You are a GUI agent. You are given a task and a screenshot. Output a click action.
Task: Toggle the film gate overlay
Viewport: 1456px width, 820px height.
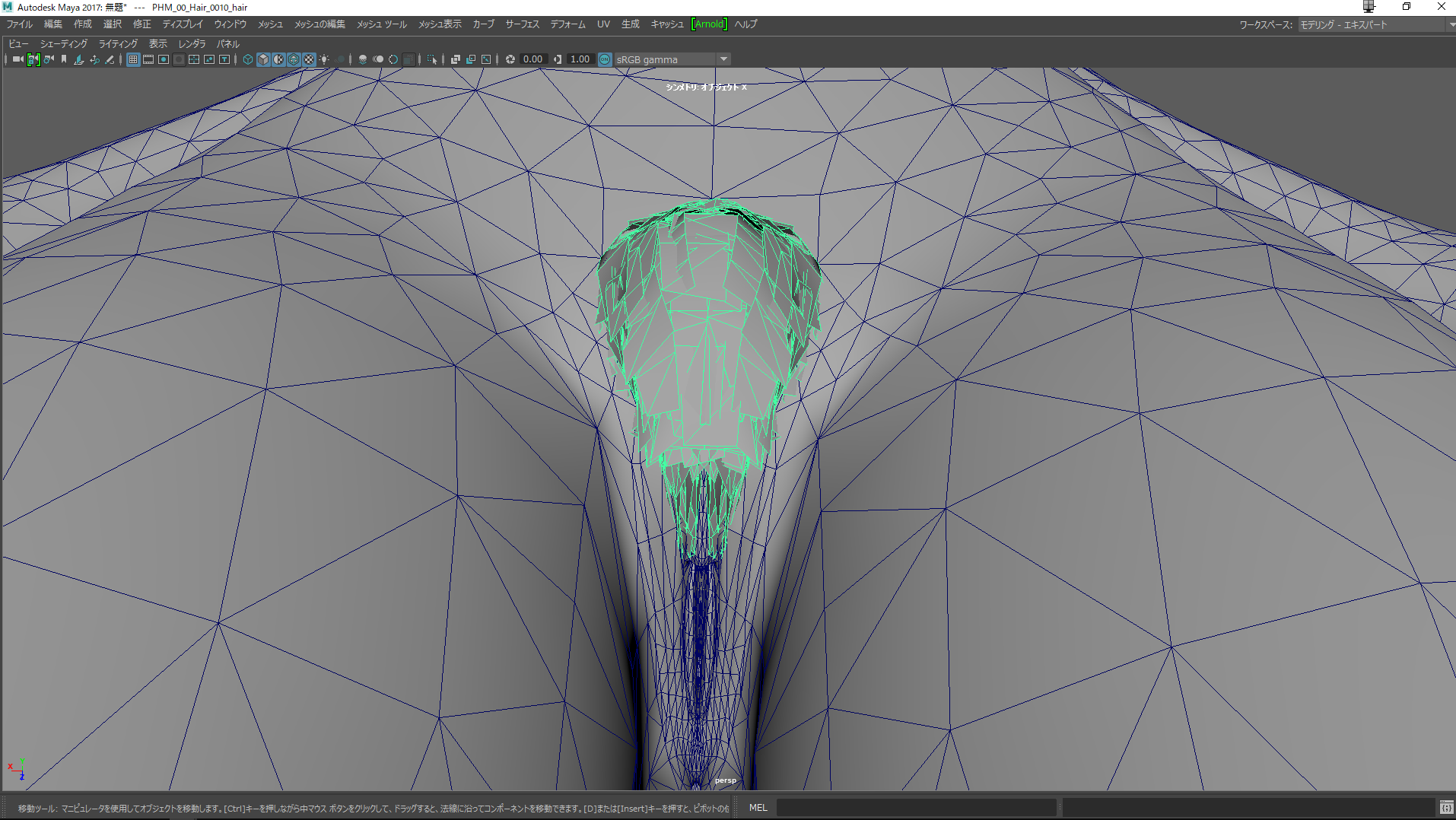[x=148, y=59]
